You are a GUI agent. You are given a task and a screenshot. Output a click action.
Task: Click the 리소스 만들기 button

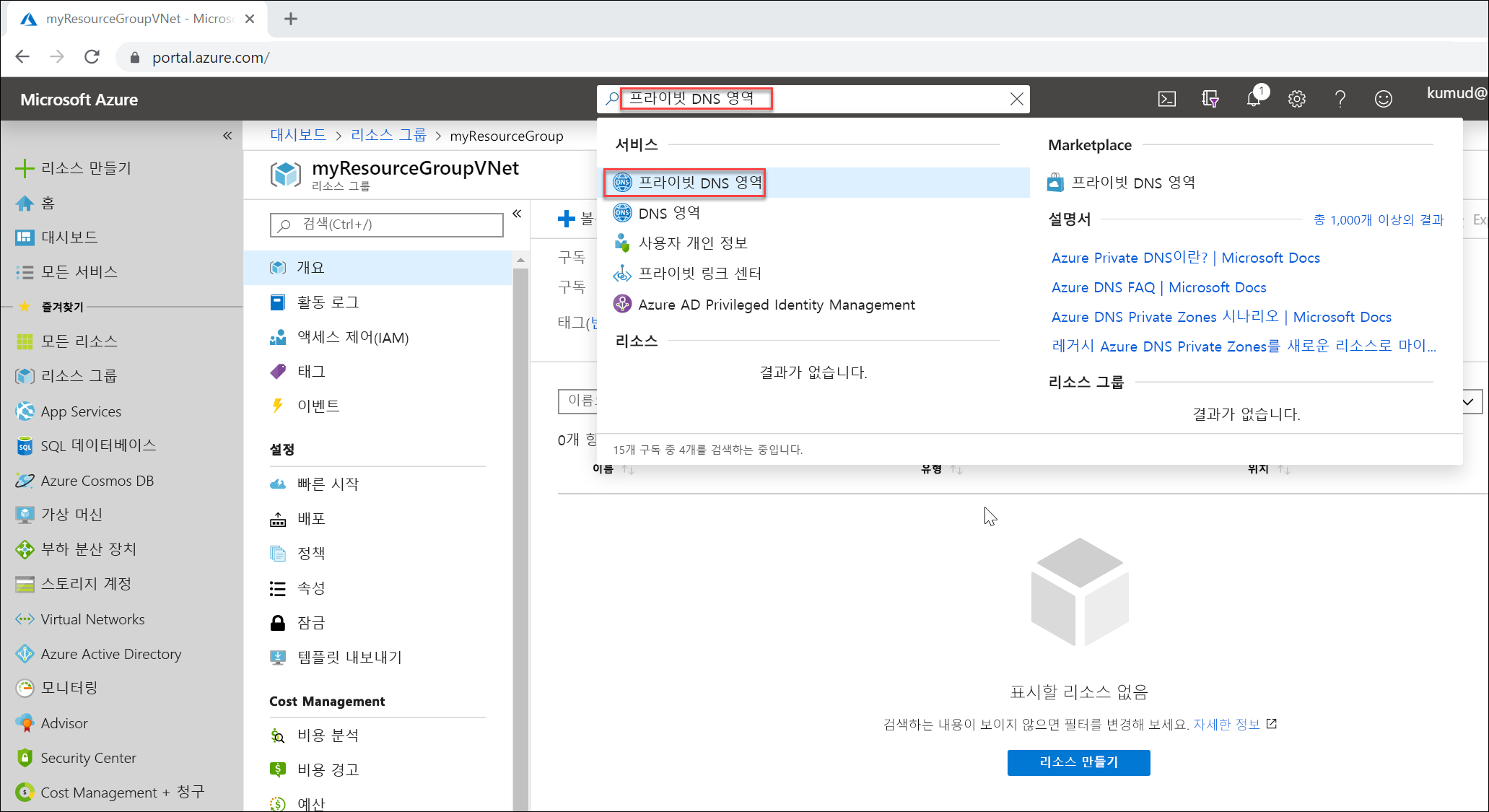tap(1079, 762)
